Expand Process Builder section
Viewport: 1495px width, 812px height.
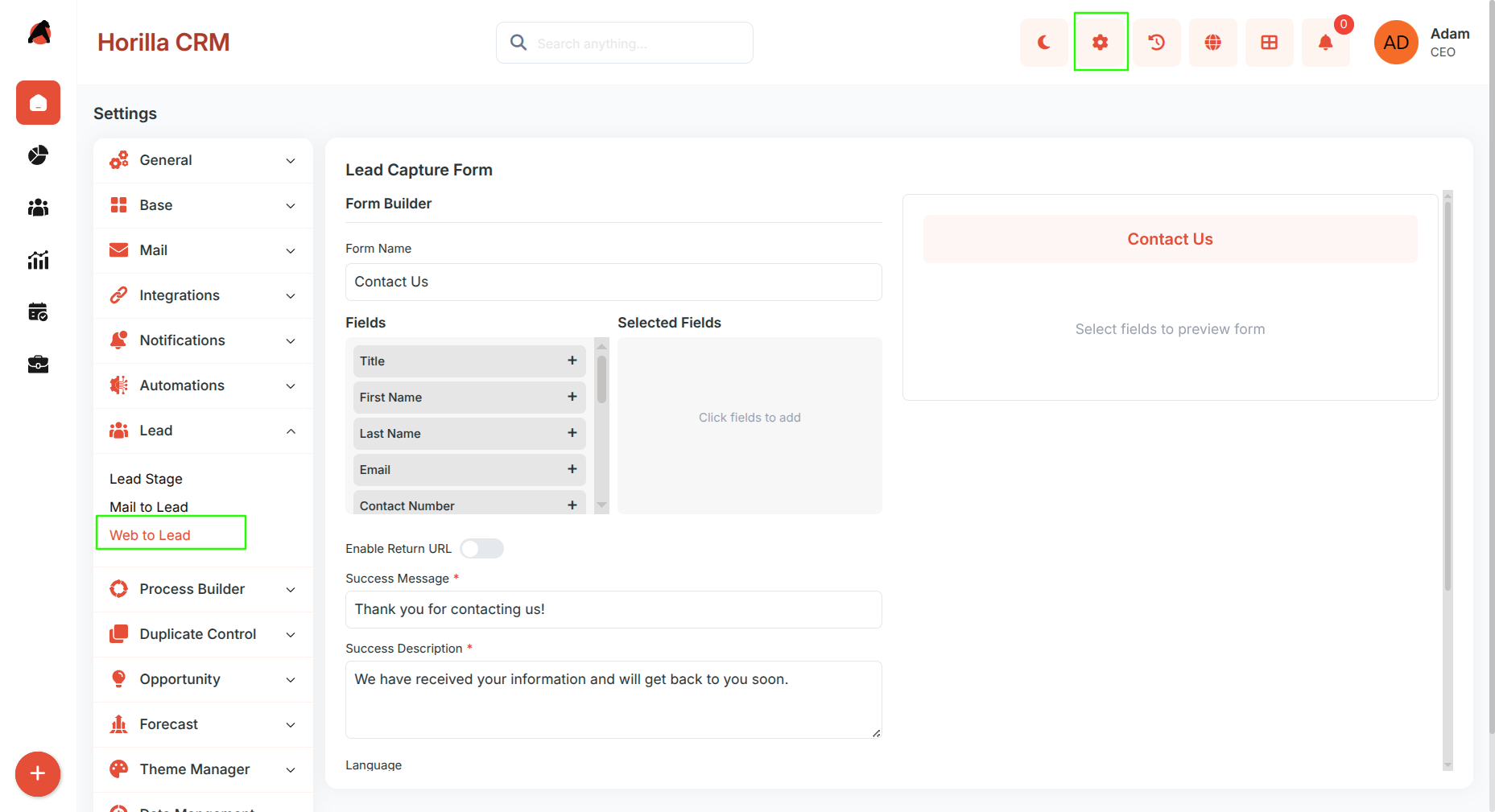pos(203,589)
